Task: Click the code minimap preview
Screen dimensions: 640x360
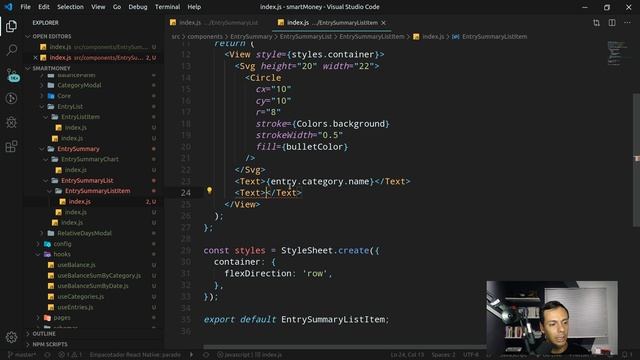Action: pos(618,53)
